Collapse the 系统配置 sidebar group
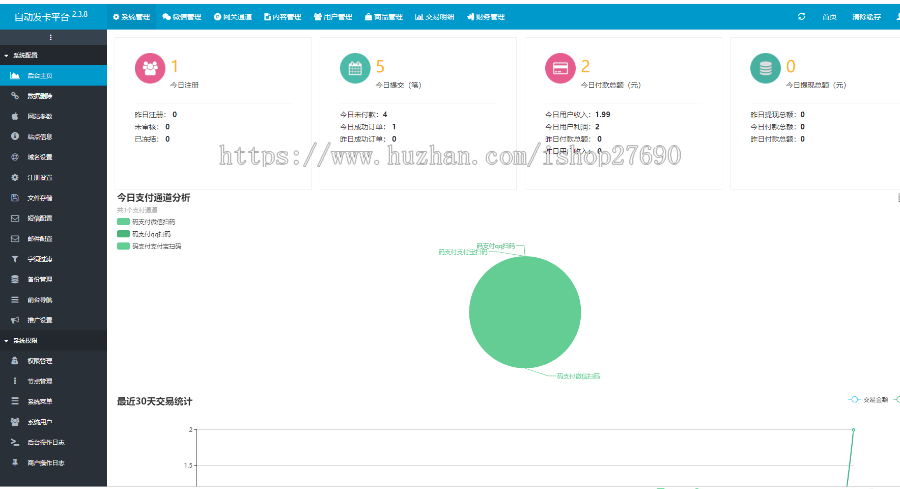This screenshot has height=489, width=900. (x=53, y=55)
